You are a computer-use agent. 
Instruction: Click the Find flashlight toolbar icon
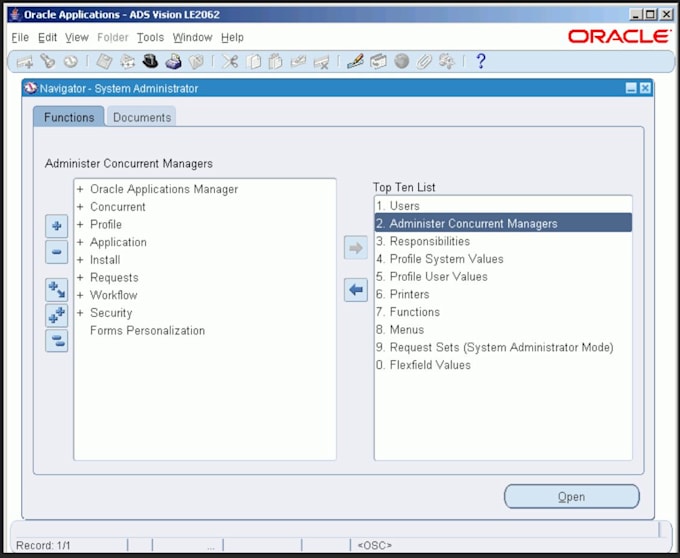coord(48,62)
